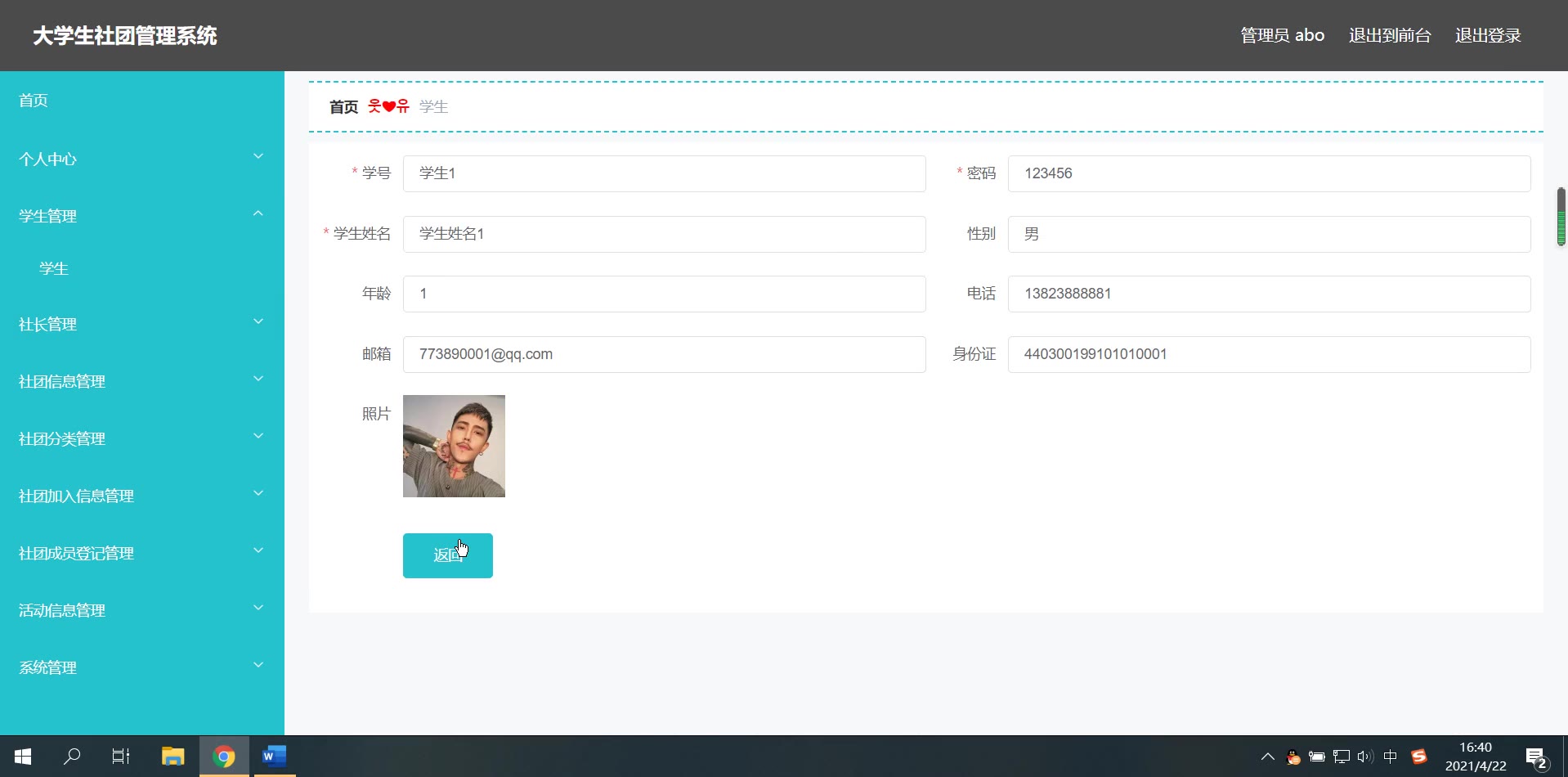The image size is (1568, 777).
Task: Expand the 活动信息管理 menu
Action: point(142,610)
